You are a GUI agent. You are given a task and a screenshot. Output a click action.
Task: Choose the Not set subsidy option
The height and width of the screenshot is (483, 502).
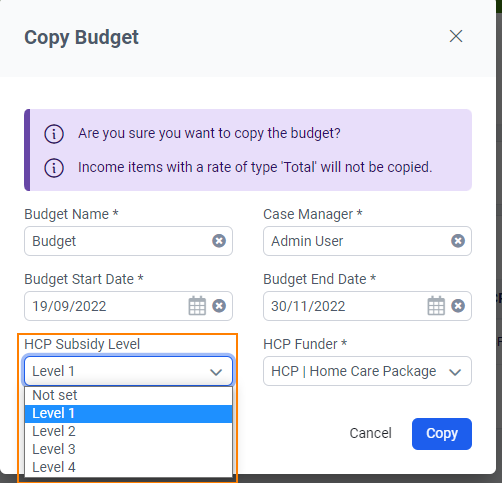(128, 396)
